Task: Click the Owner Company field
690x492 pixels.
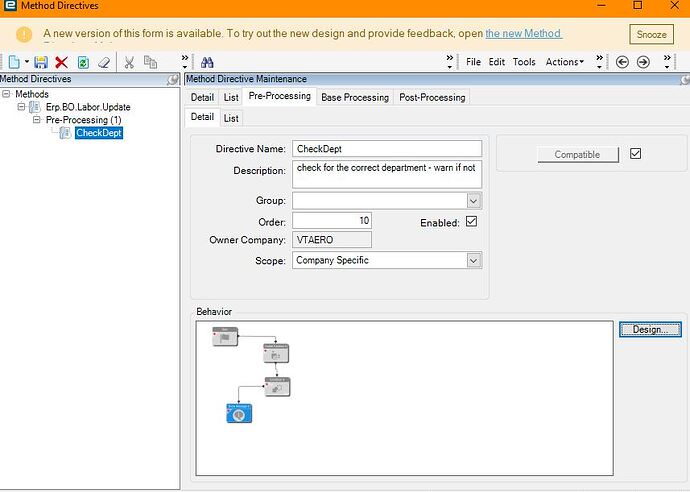Action: 332,240
